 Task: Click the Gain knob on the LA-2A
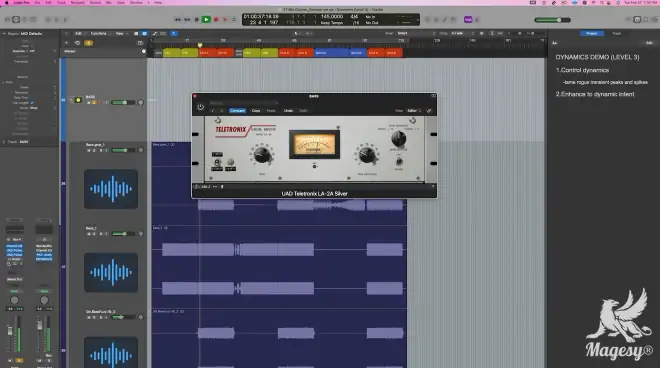[262, 155]
